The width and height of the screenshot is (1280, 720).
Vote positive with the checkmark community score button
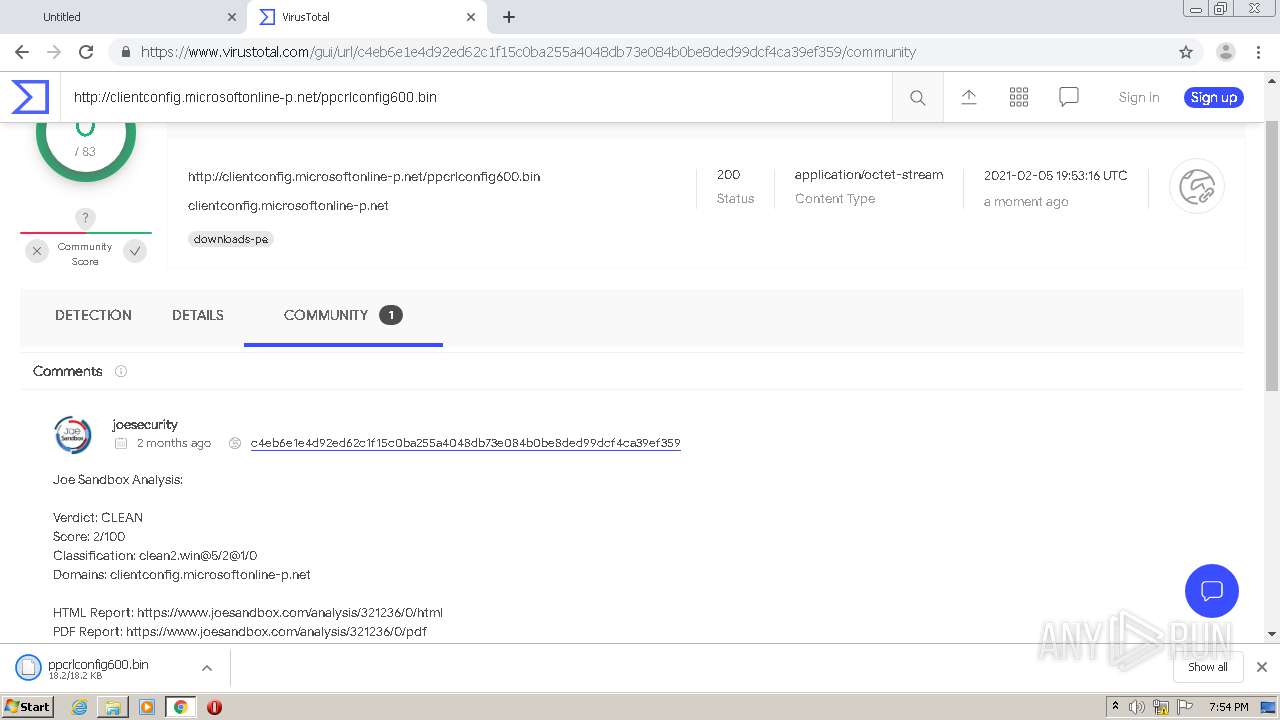point(135,251)
